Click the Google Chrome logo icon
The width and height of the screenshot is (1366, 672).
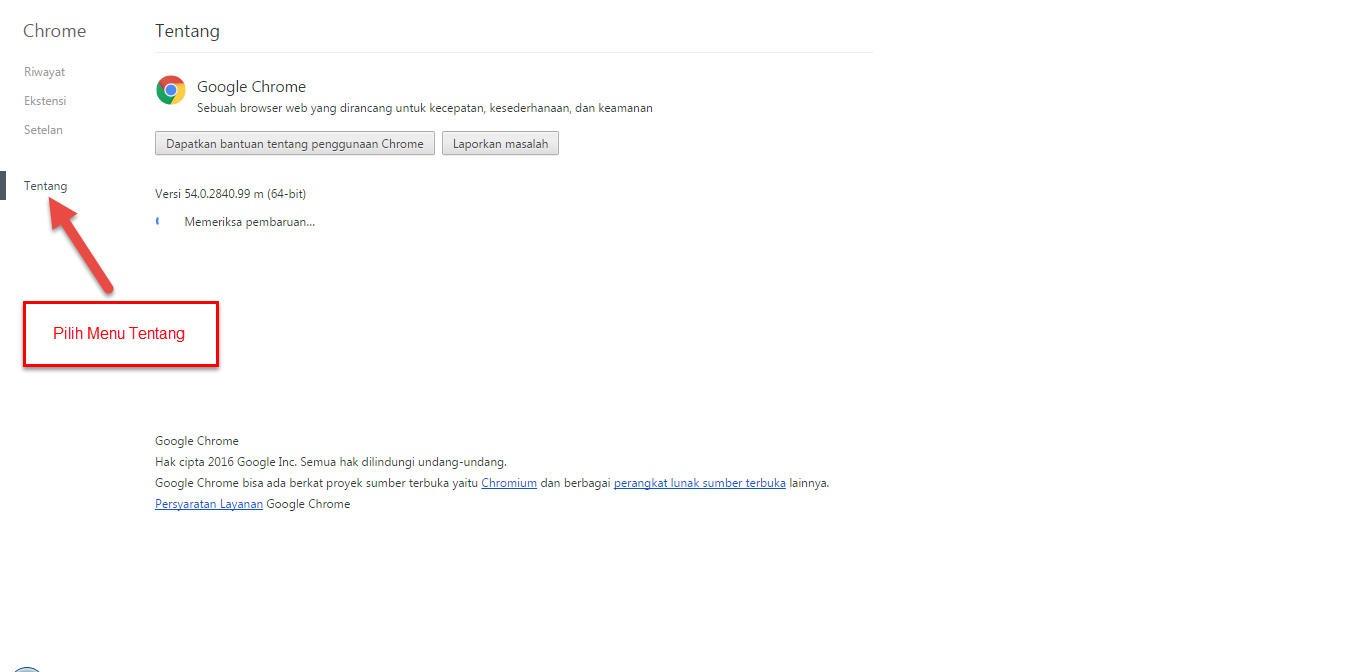tap(170, 90)
